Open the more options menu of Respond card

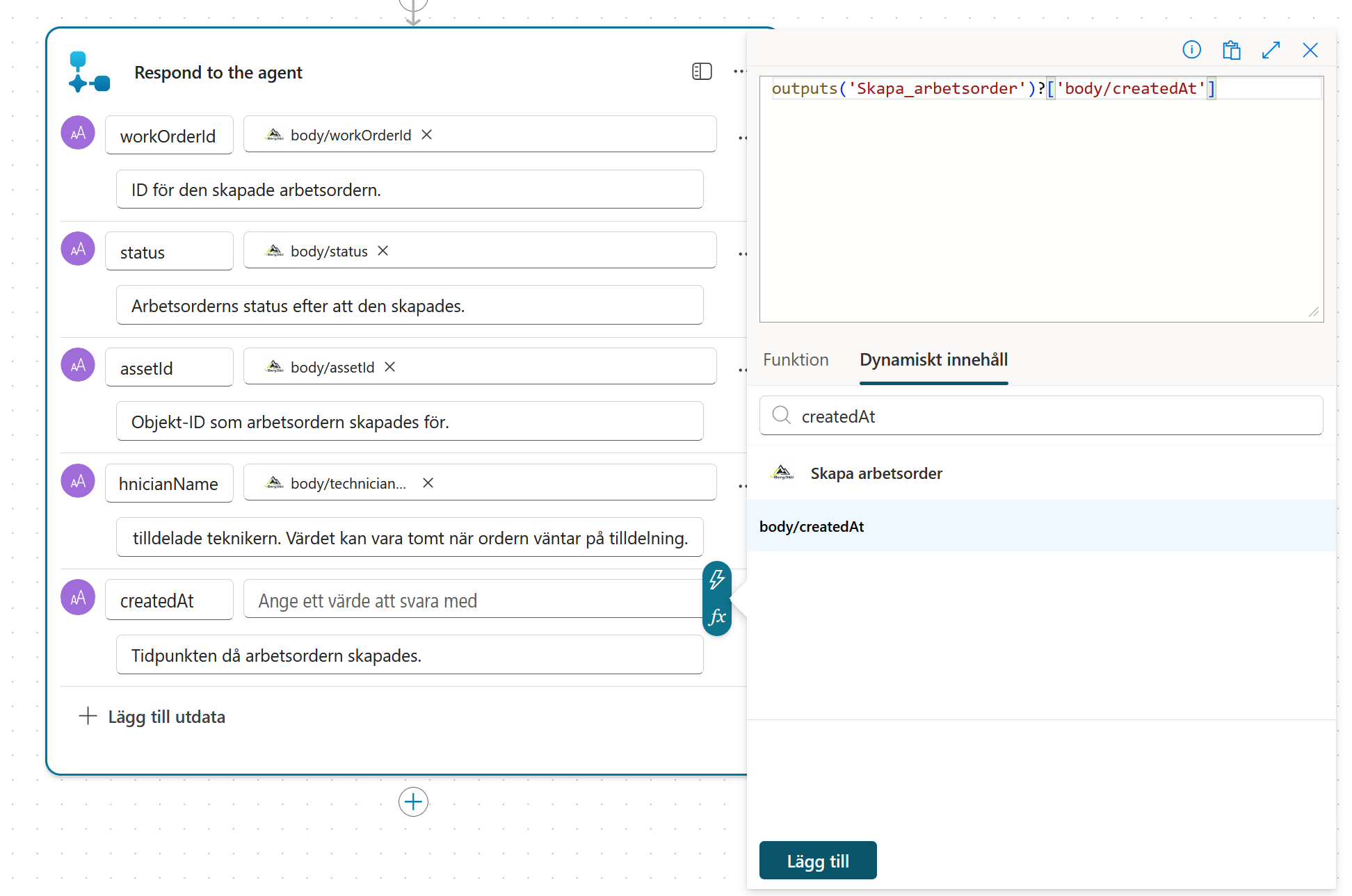pos(739,72)
